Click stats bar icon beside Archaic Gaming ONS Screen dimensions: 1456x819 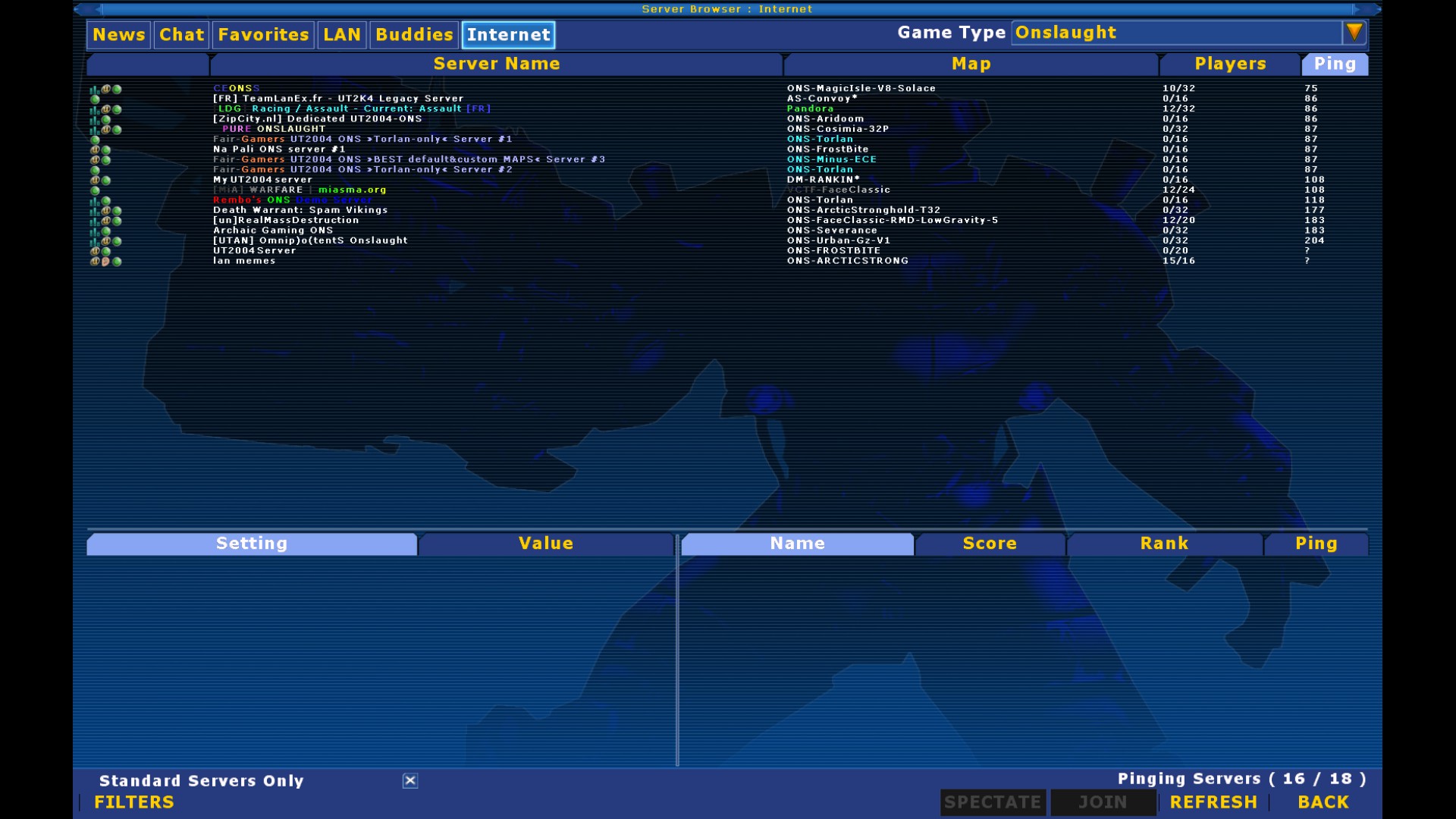click(94, 231)
